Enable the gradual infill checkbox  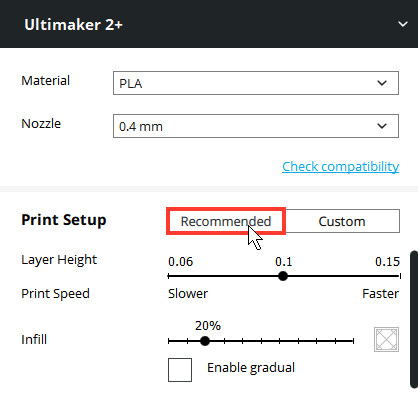click(x=180, y=370)
